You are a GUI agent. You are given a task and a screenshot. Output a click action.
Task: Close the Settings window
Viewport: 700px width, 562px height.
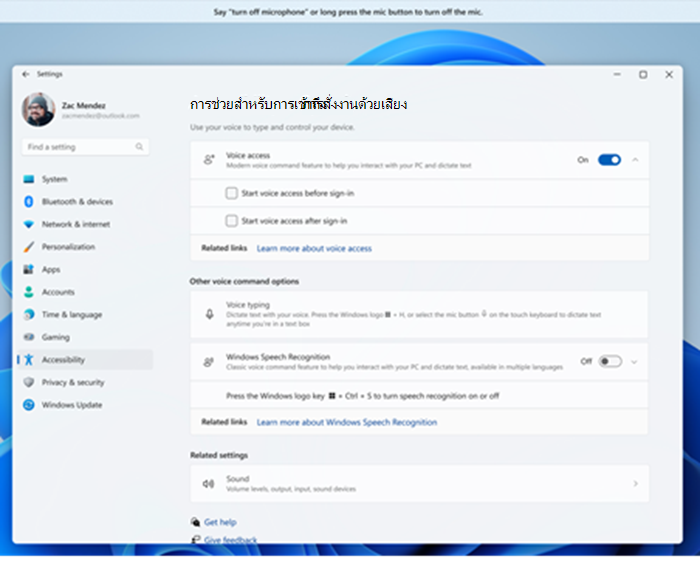tap(669, 75)
